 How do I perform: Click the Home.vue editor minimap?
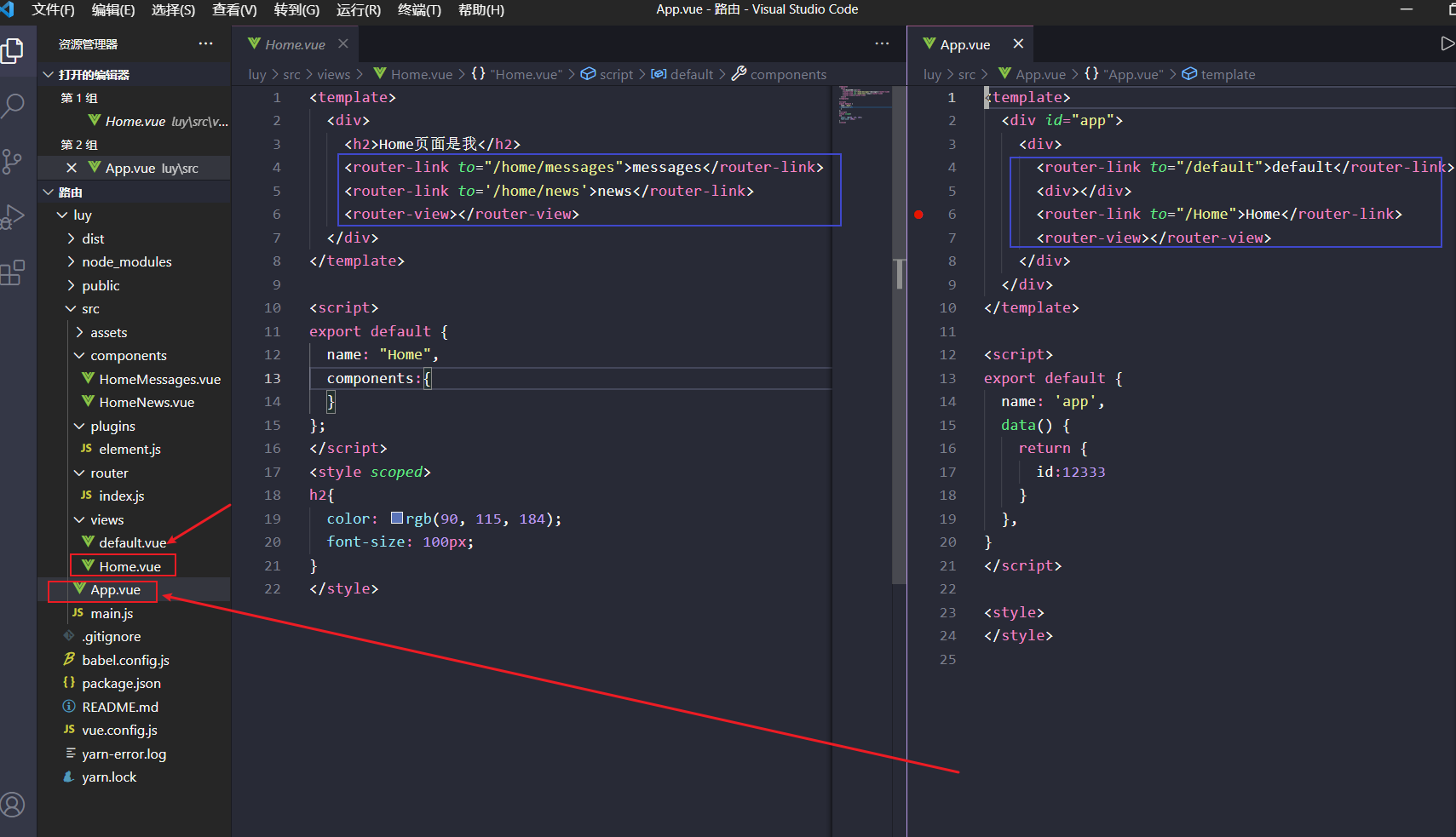pyautogui.click(x=863, y=104)
